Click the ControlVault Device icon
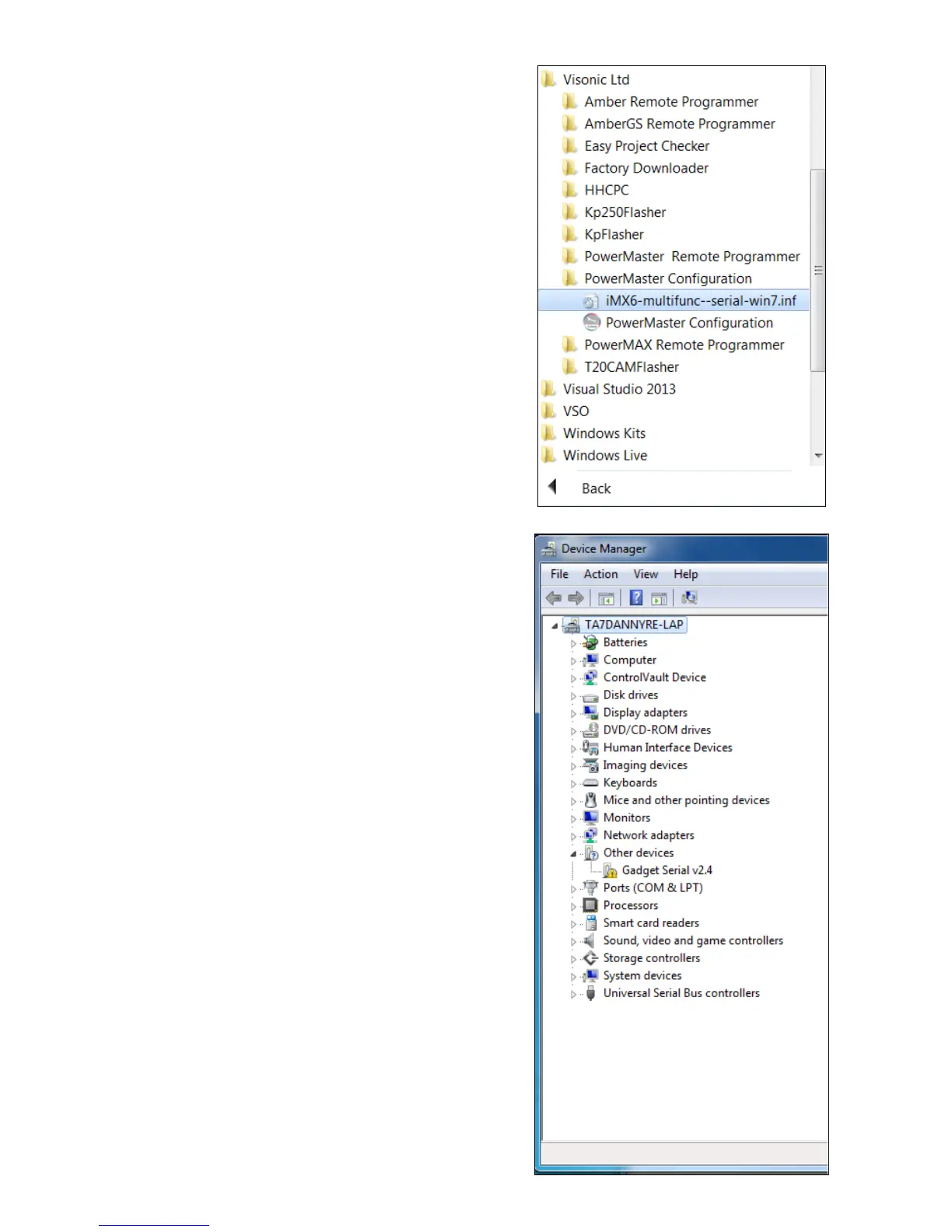 [590, 677]
